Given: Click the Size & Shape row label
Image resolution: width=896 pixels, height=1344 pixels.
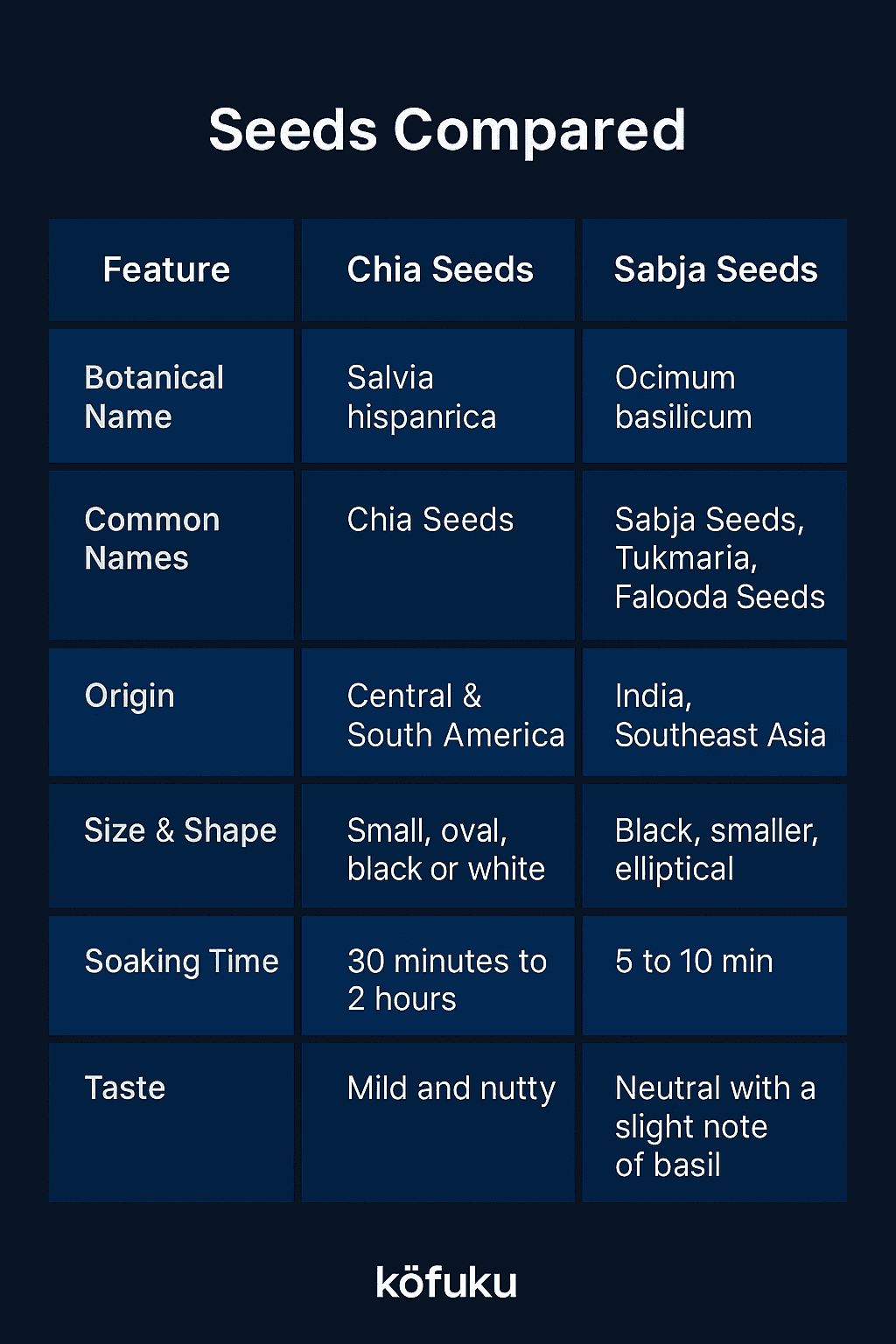Looking at the screenshot, I should click(x=171, y=846).
